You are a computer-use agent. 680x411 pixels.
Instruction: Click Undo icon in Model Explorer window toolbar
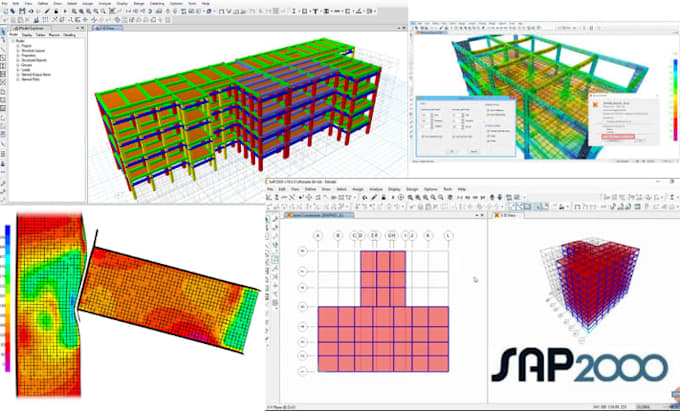pos(31,11)
